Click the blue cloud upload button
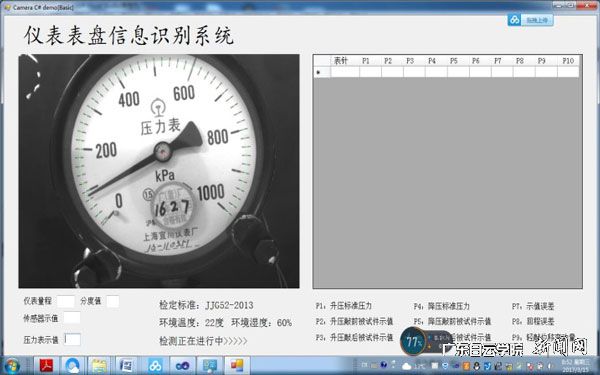The image size is (600, 375). 530,20
